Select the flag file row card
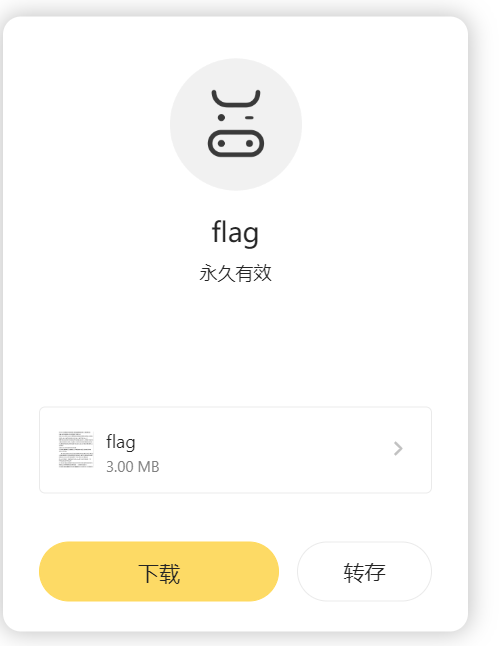 pos(235,450)
